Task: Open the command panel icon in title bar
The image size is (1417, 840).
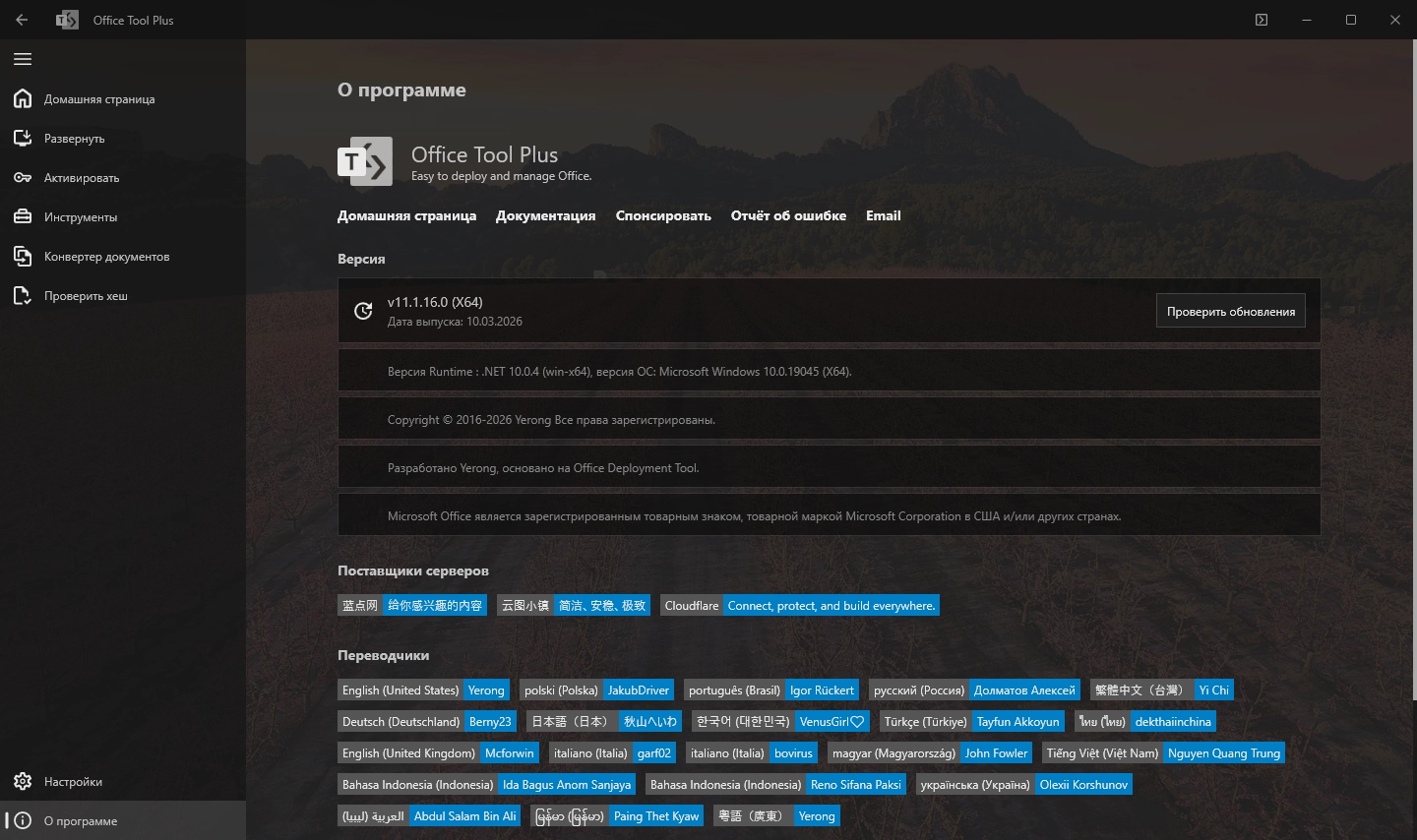Action: coord(1262,20)
